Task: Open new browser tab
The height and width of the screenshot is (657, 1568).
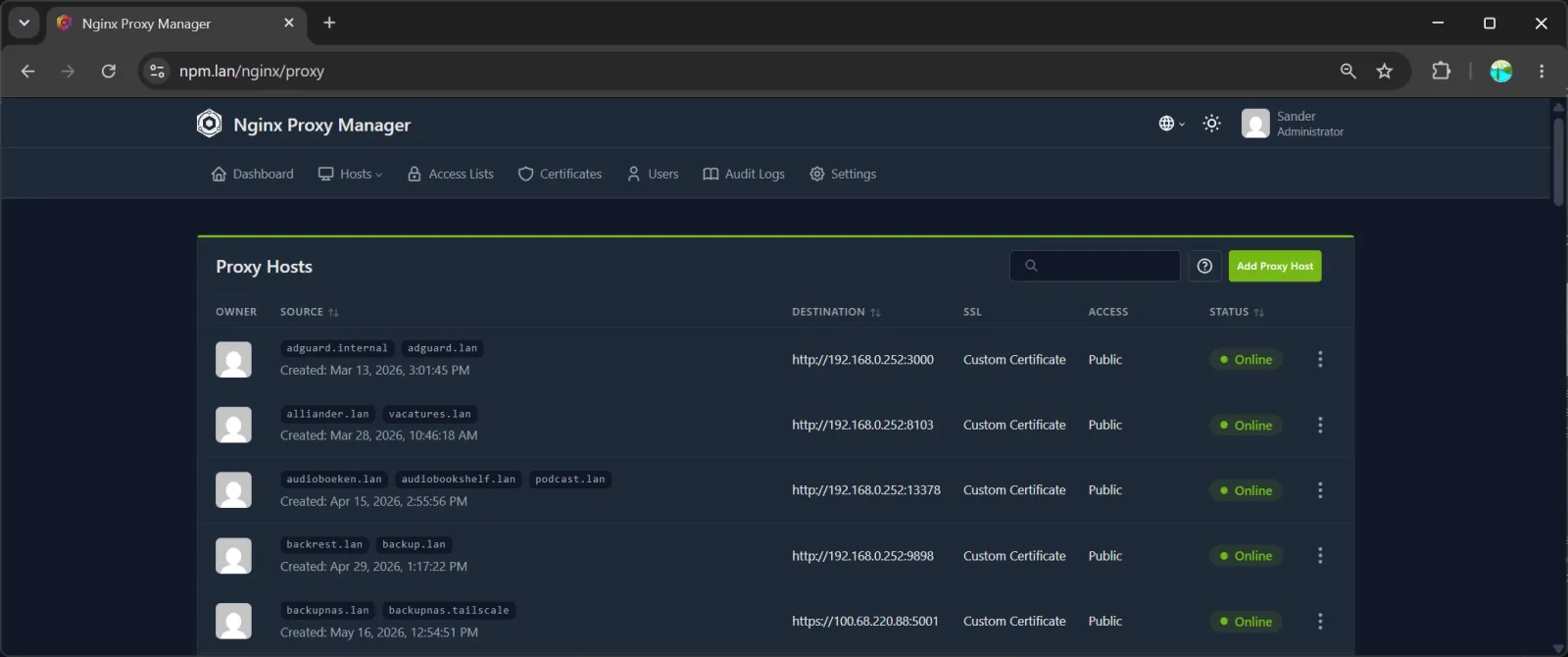Action: click(x=329, y=23)
